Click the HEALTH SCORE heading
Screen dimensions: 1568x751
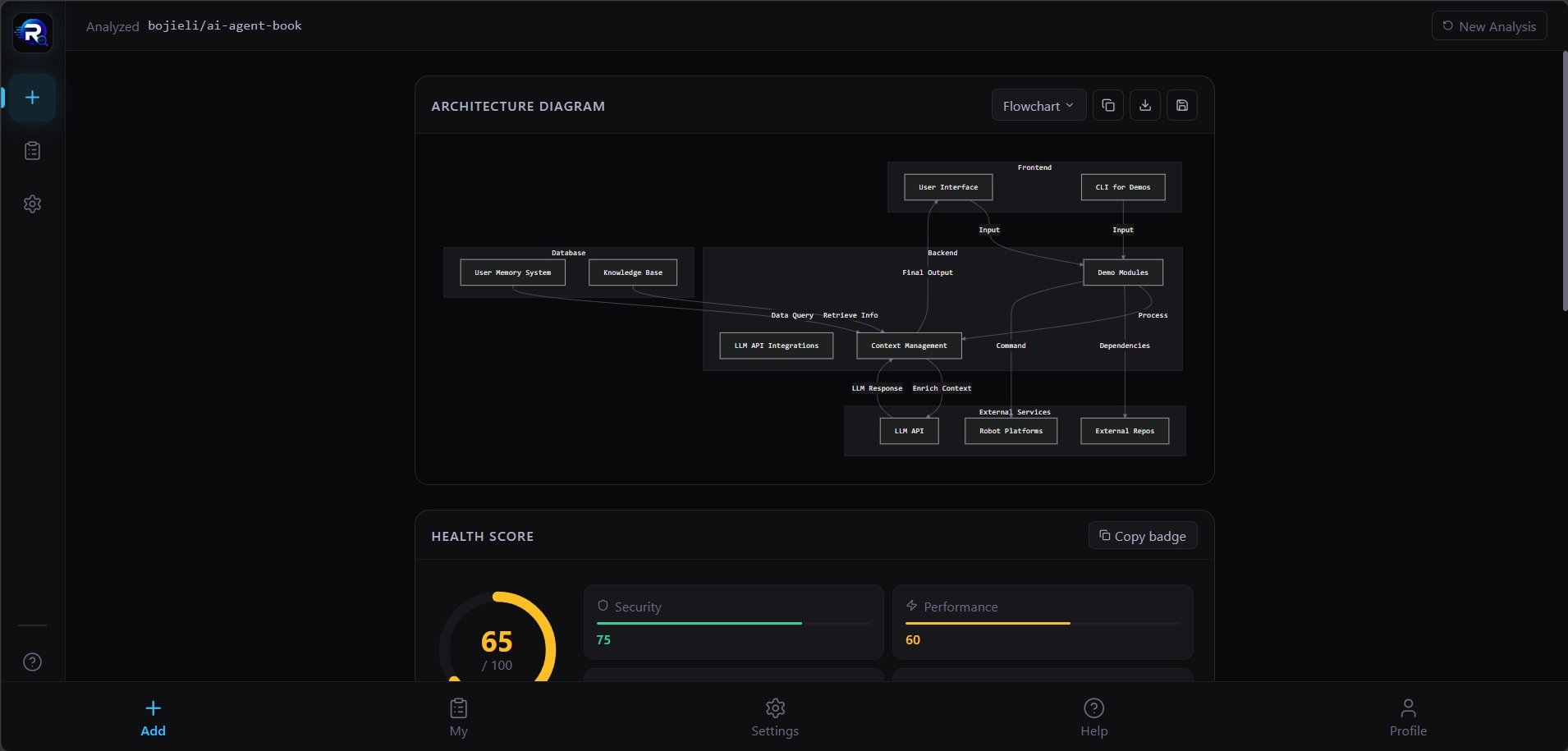483,536
